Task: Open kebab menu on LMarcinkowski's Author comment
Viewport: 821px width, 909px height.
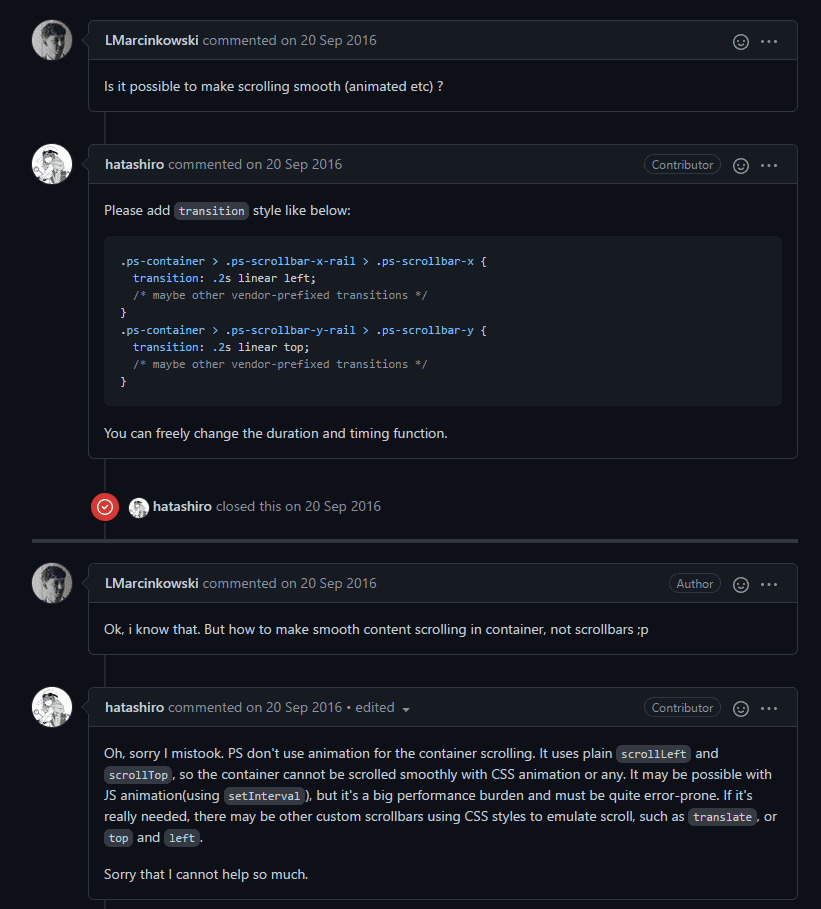Action: pyautogui.click(x=769, y=584)
